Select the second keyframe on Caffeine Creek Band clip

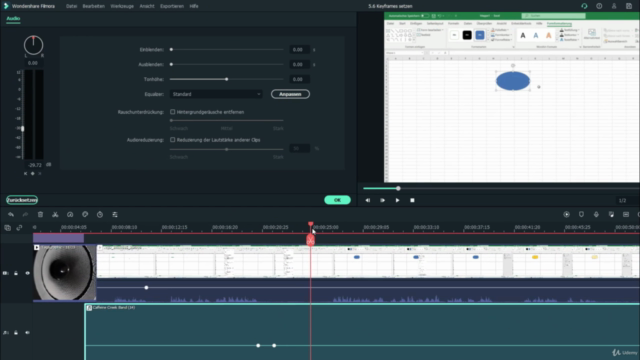click(274, 345)
